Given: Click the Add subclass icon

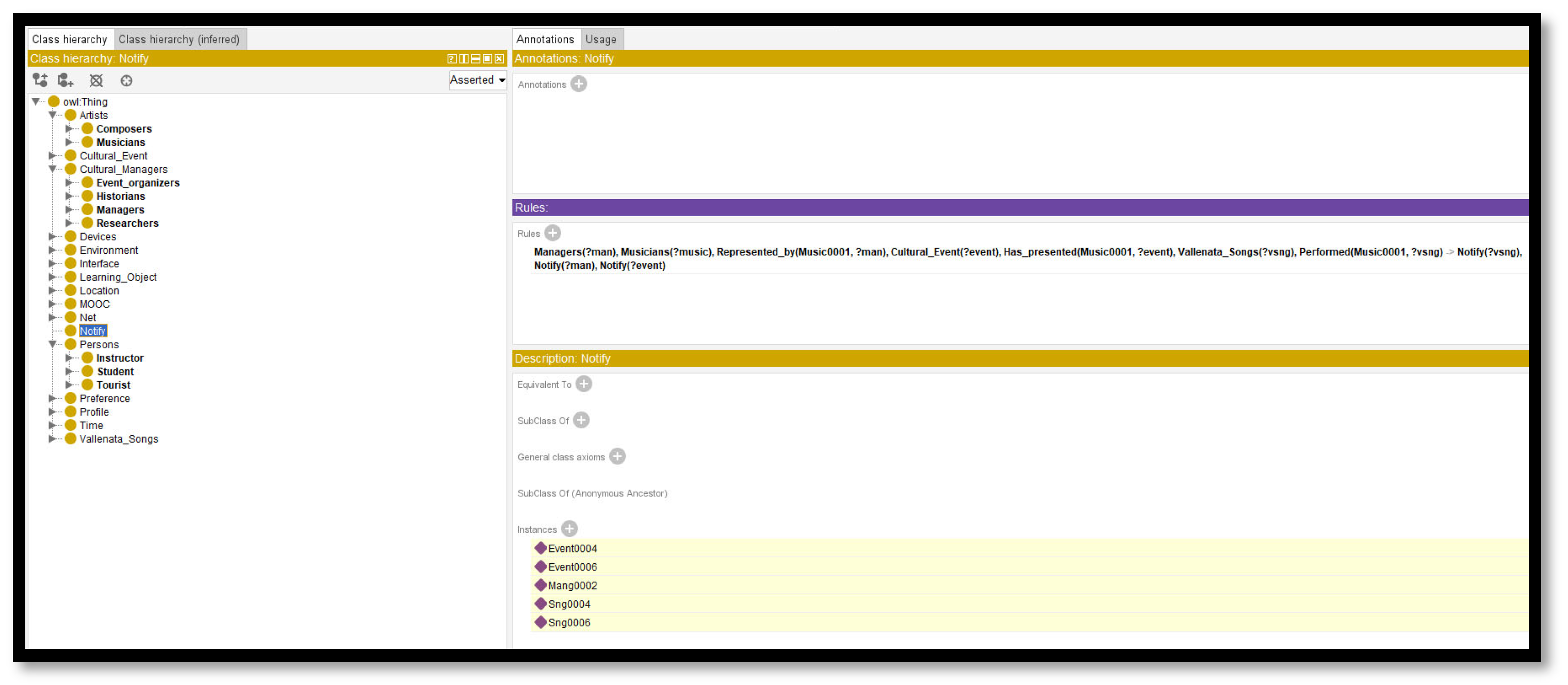Looking at the screenshot, I should [x=40, y=80].
